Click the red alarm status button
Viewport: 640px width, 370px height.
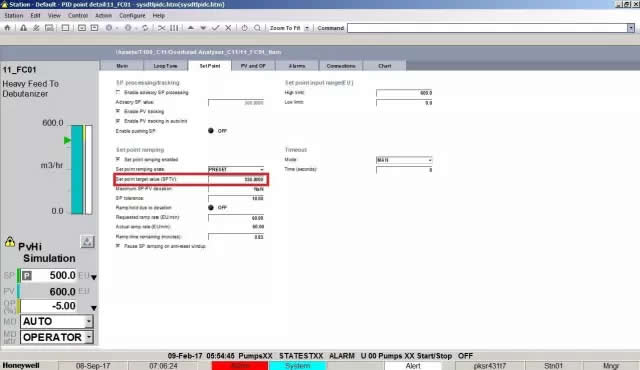(x=240, y=366)
